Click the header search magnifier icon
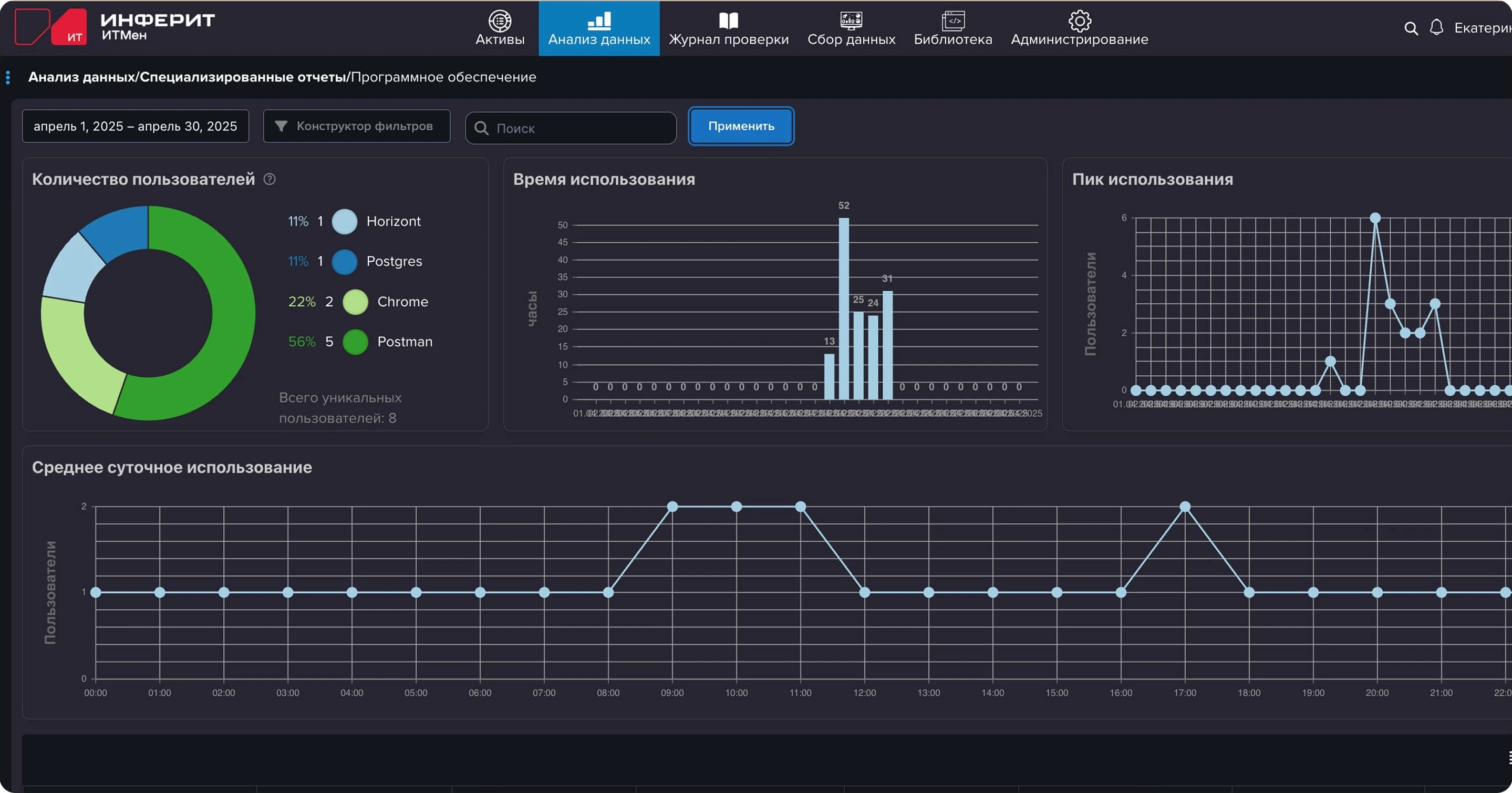 click(x=1411, y=28)
